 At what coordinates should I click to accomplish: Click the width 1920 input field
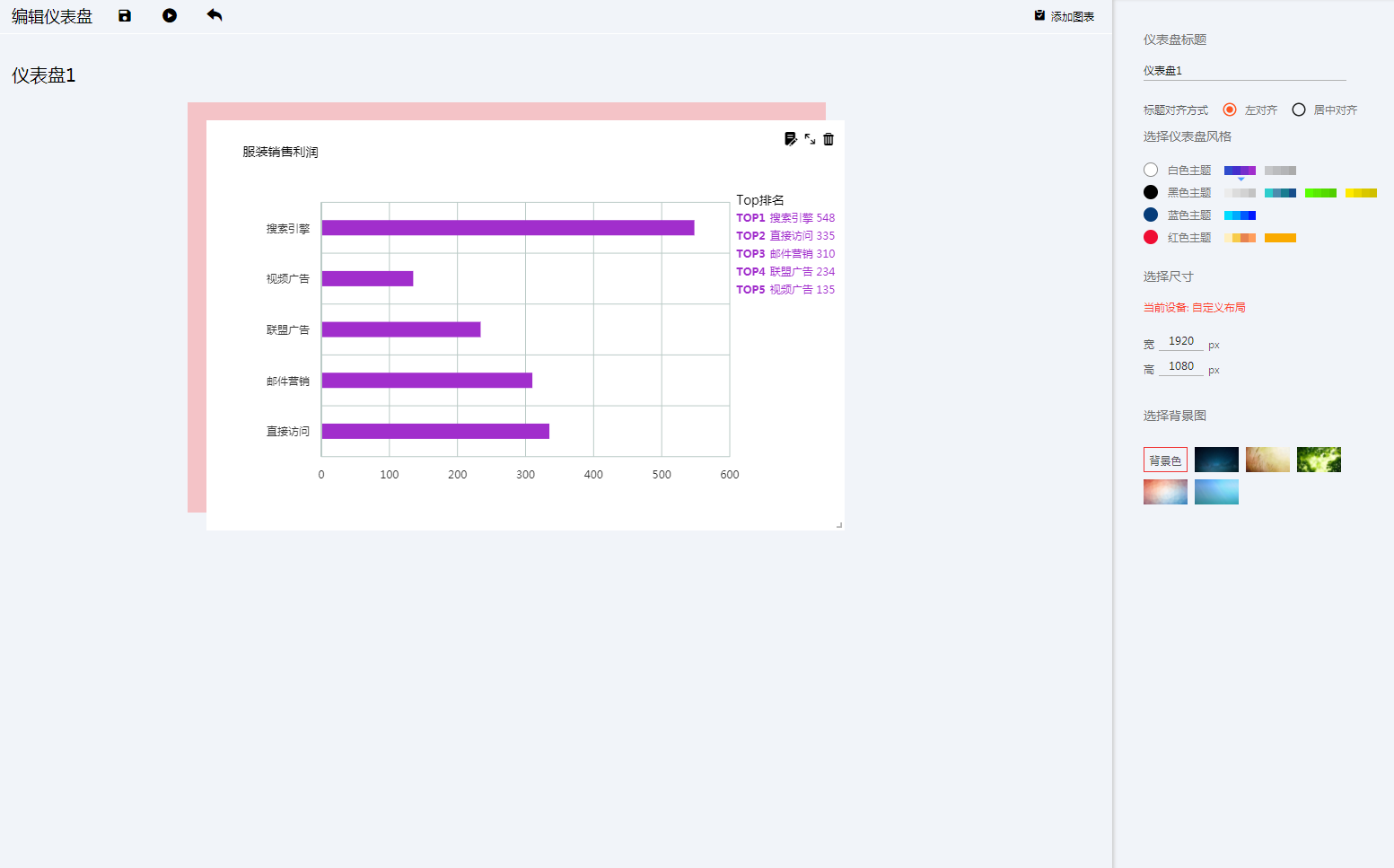(x=1181, y=342)
